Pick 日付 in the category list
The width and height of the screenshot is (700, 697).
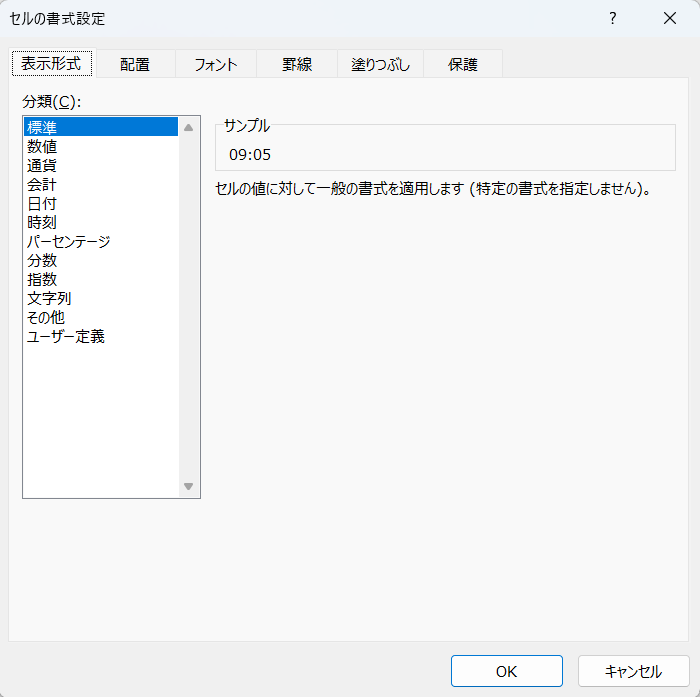(101, 204)
